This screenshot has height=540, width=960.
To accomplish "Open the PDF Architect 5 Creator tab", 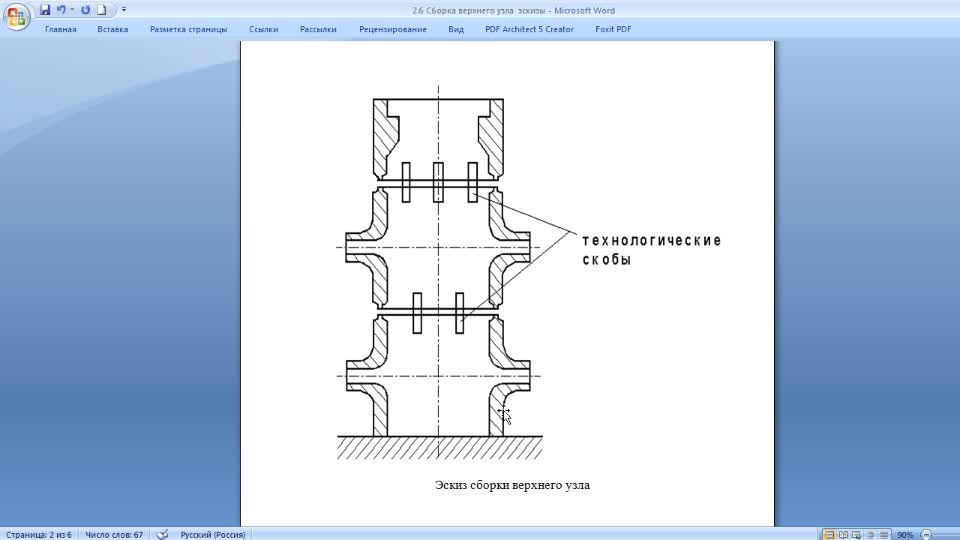I will pos(530,29).
